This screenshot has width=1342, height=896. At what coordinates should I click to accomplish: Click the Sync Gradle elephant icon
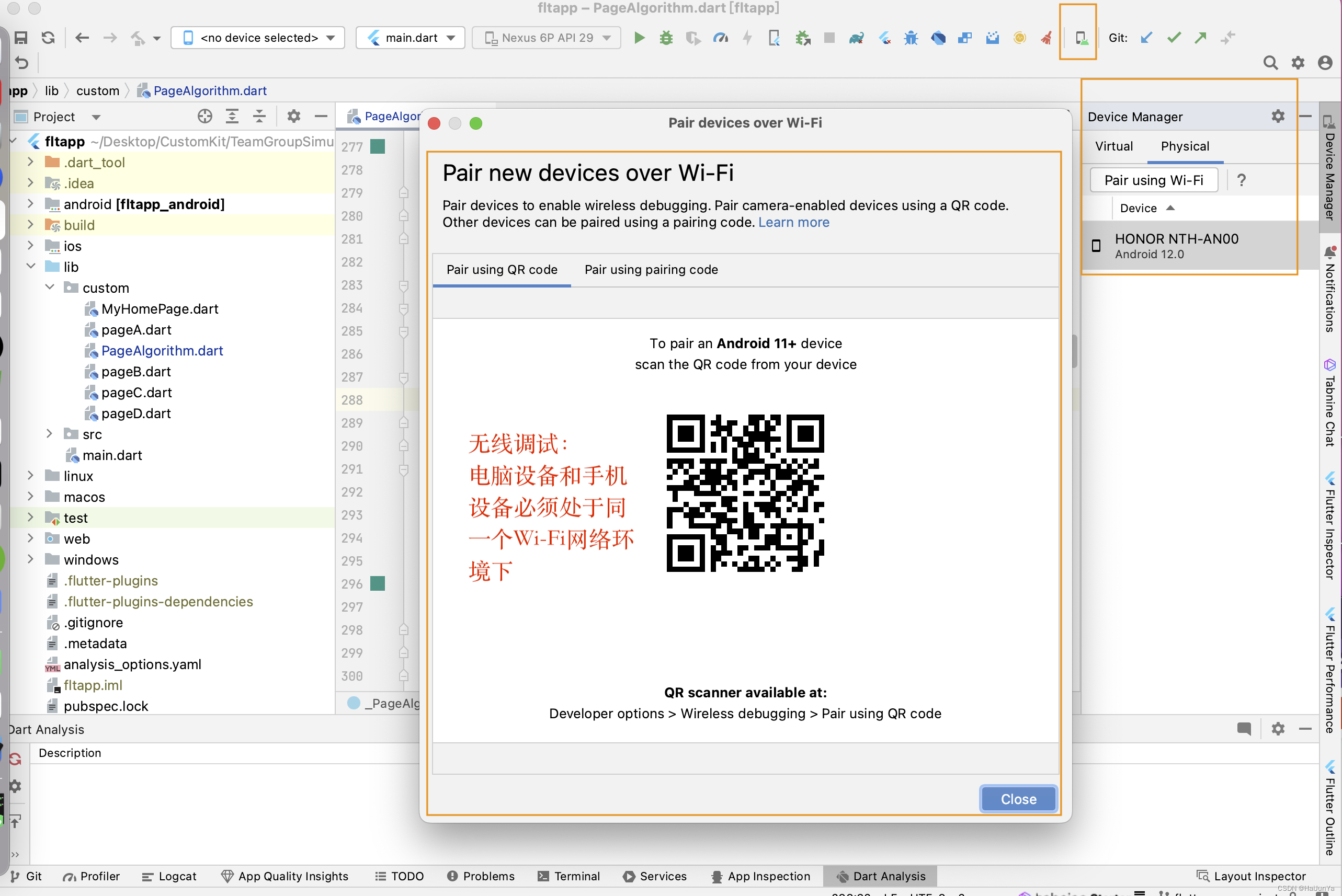(x=856, y=38)
